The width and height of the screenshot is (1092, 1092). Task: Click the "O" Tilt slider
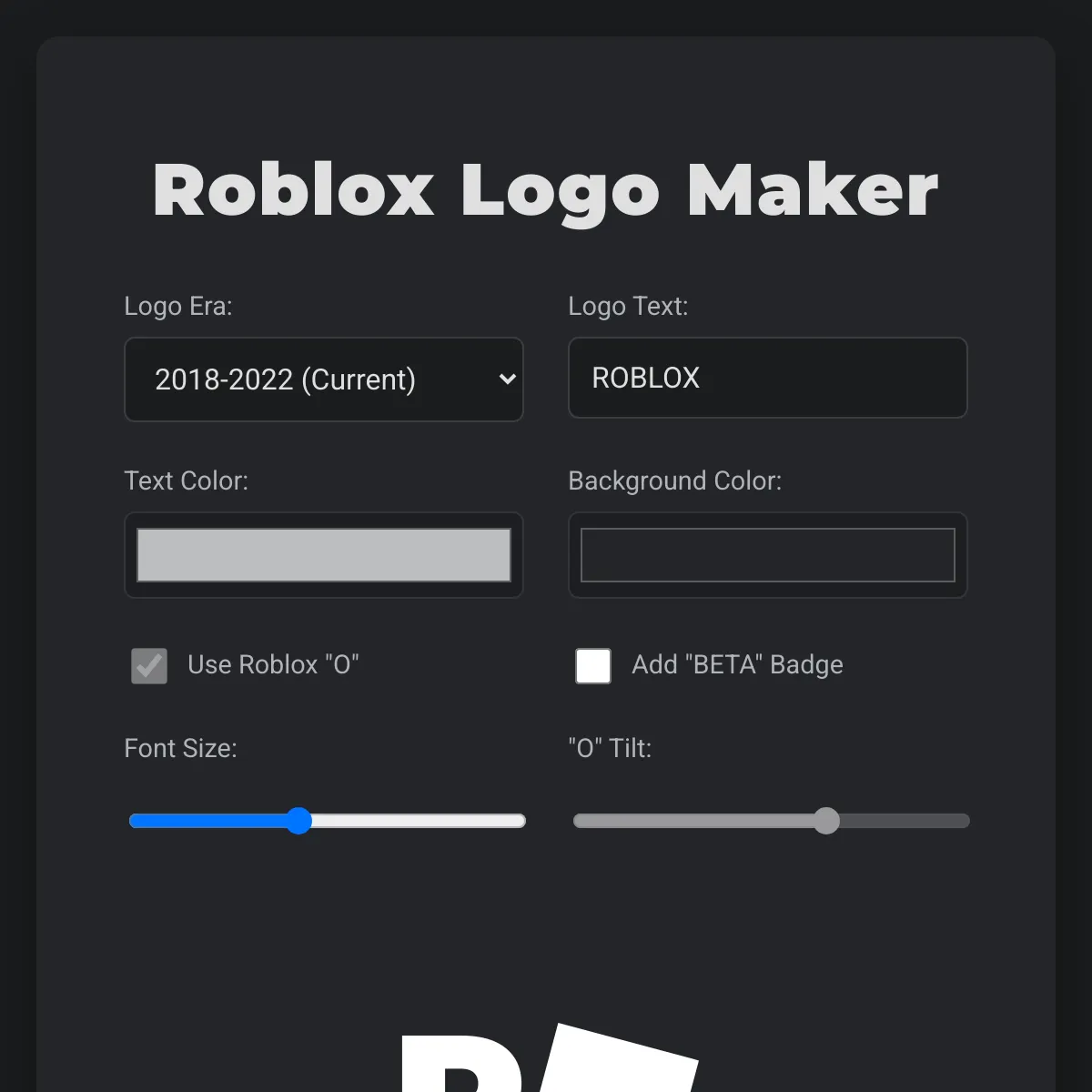tap(772, 821)
